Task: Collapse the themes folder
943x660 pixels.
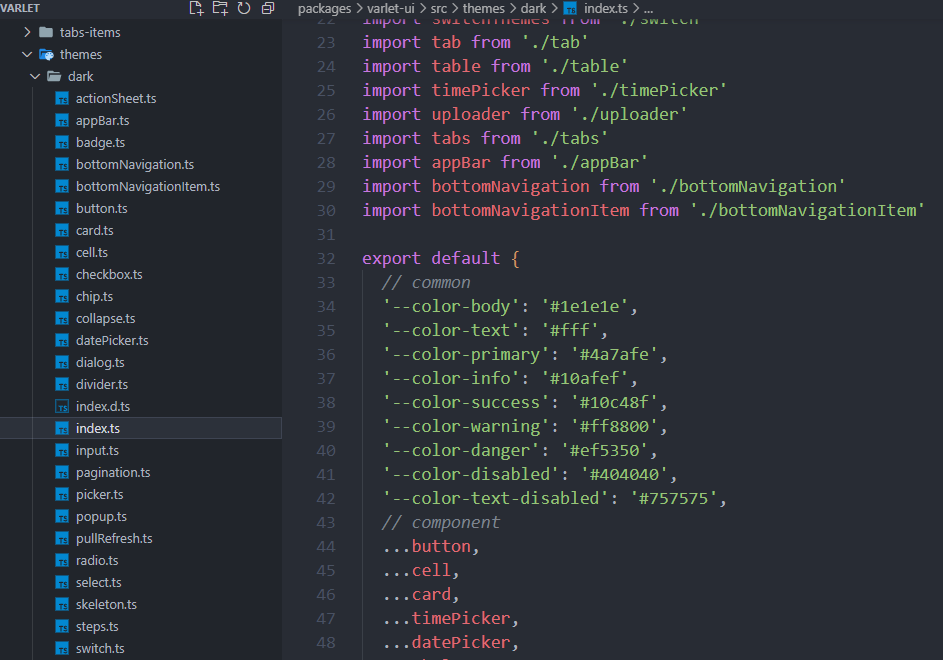Action: pos(27,54)
